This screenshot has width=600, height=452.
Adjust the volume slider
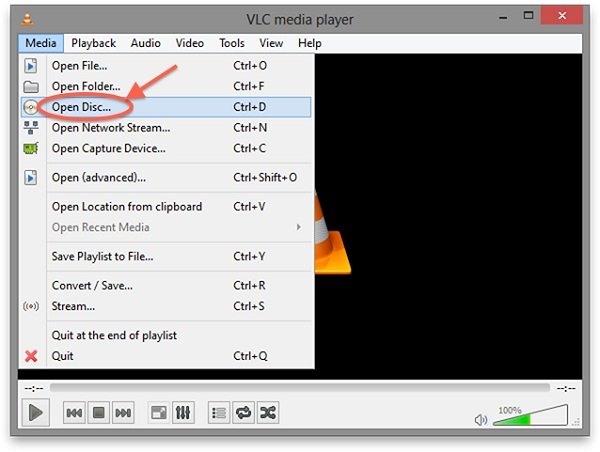pyautogui.click(x=530, y=417)
